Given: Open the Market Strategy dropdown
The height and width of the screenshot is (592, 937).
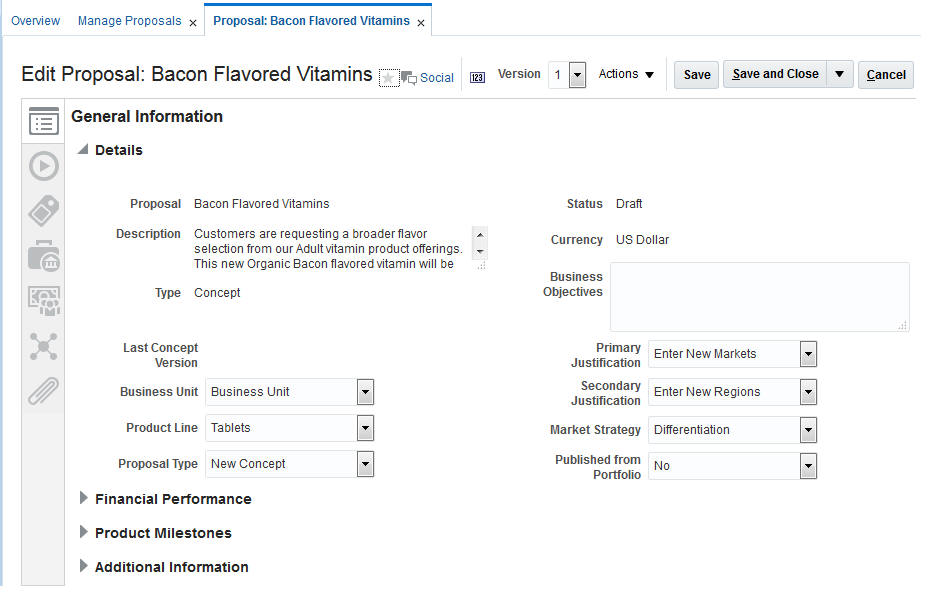Looking at the screenshot, I should point(808,430).
